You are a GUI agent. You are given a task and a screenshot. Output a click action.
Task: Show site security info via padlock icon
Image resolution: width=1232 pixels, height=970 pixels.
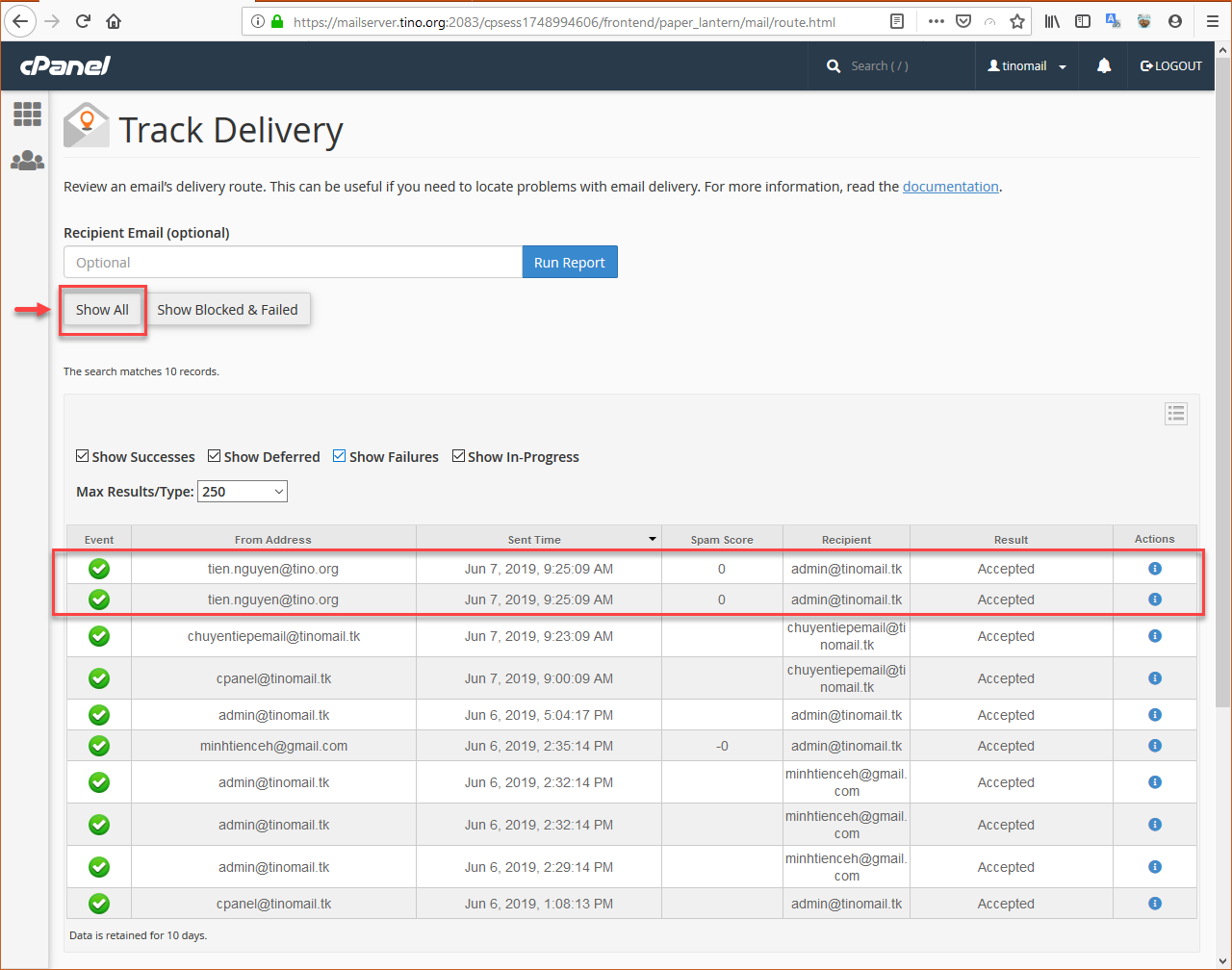coord(277,21)
